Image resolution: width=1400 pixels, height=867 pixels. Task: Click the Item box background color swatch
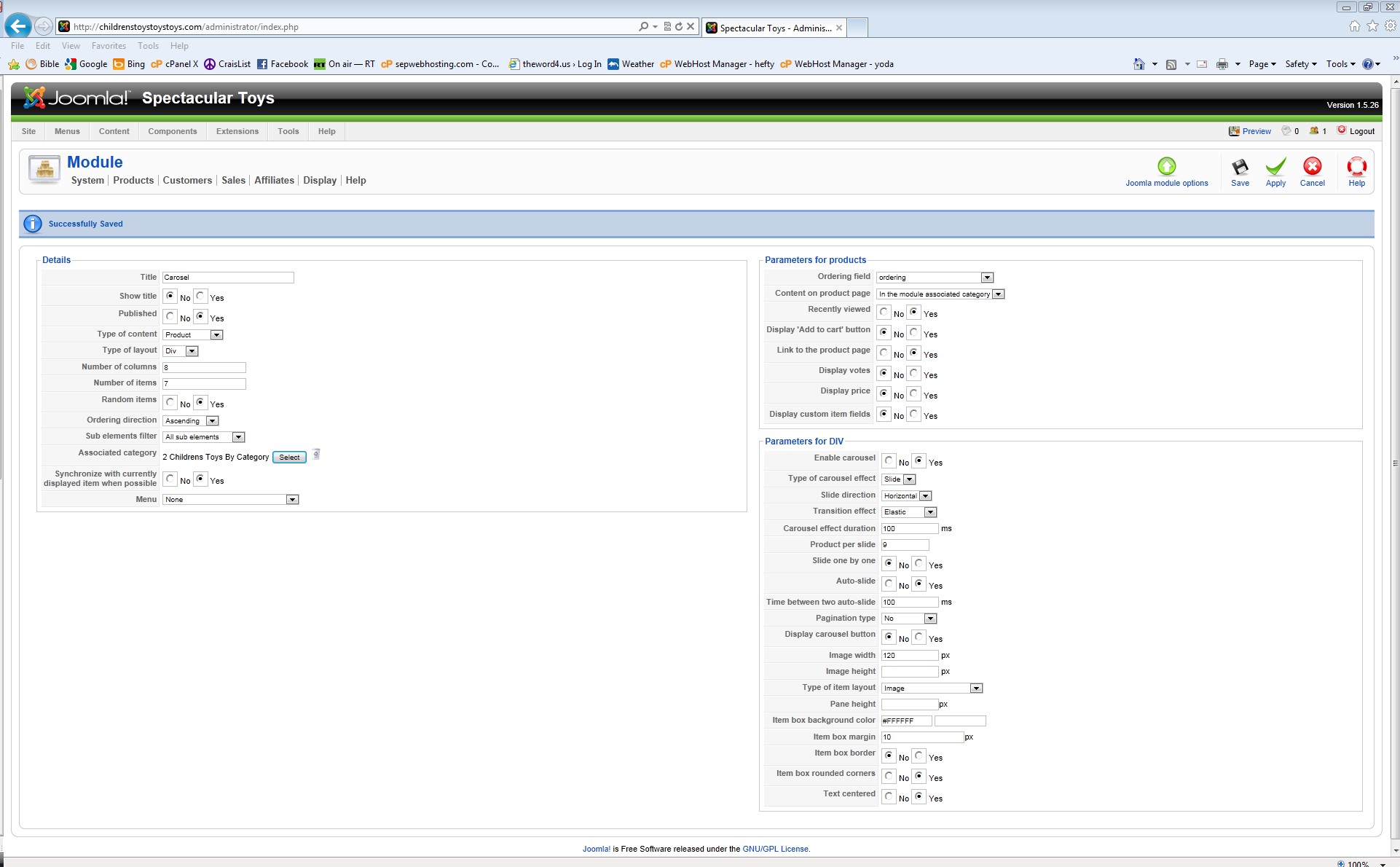[x=959, y=721]
